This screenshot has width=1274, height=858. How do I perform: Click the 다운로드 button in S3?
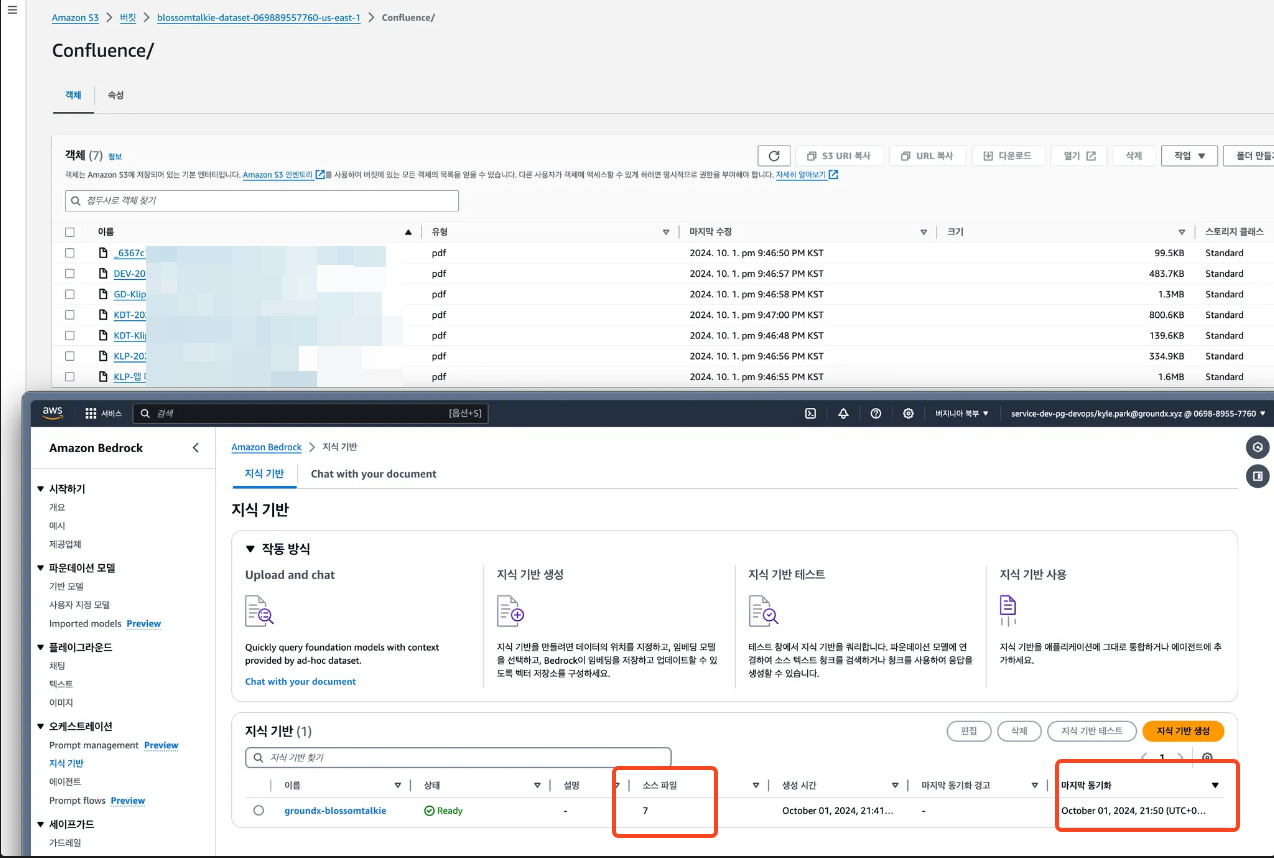(x=1009, y=156)
